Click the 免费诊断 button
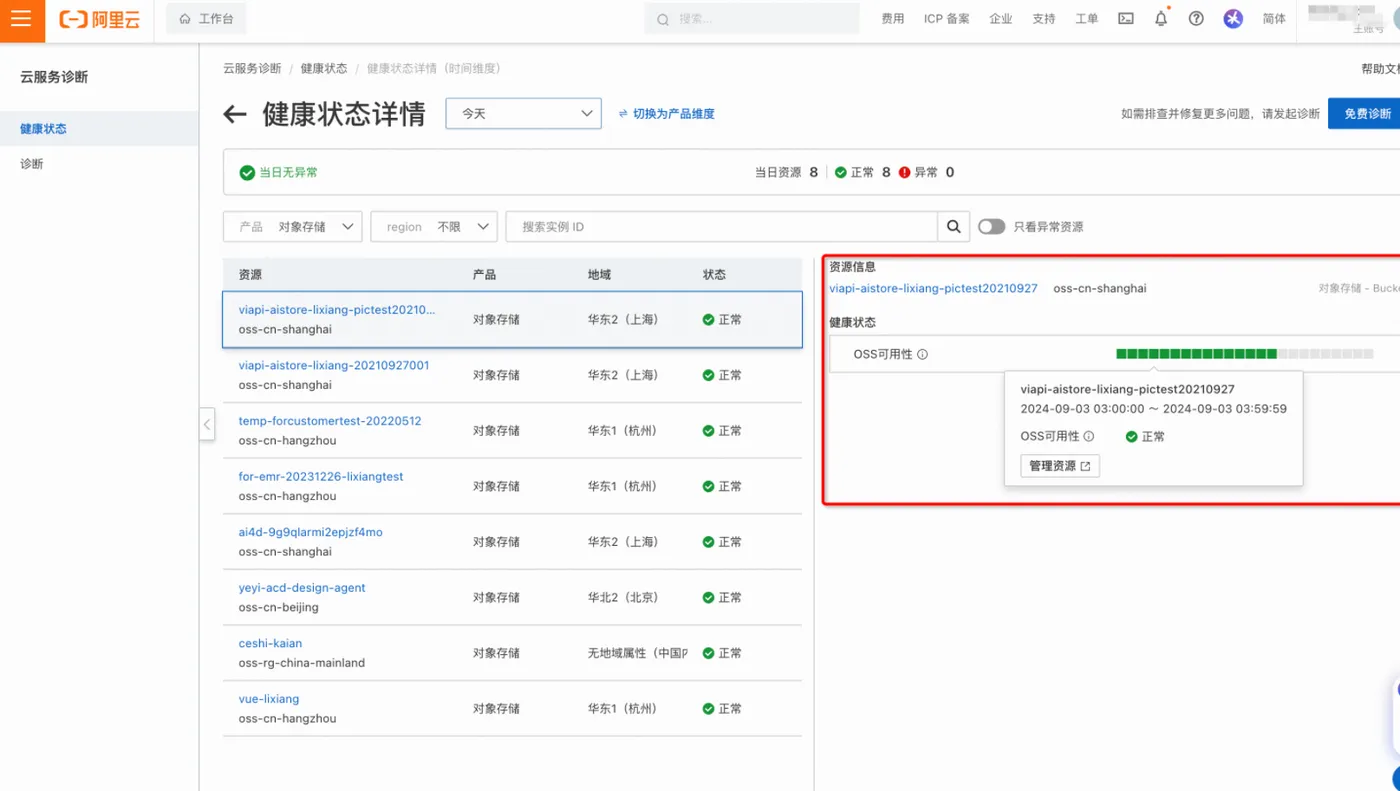Viewport: 1400px width, 791px height. (1366, 114)
